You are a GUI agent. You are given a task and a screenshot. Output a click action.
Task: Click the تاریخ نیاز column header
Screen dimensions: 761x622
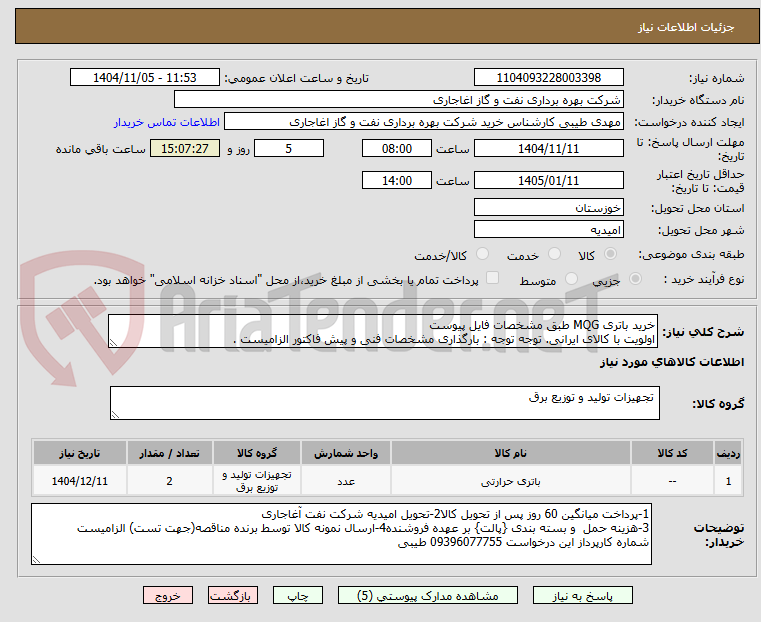pyautogui.click(x=80, y=453)
